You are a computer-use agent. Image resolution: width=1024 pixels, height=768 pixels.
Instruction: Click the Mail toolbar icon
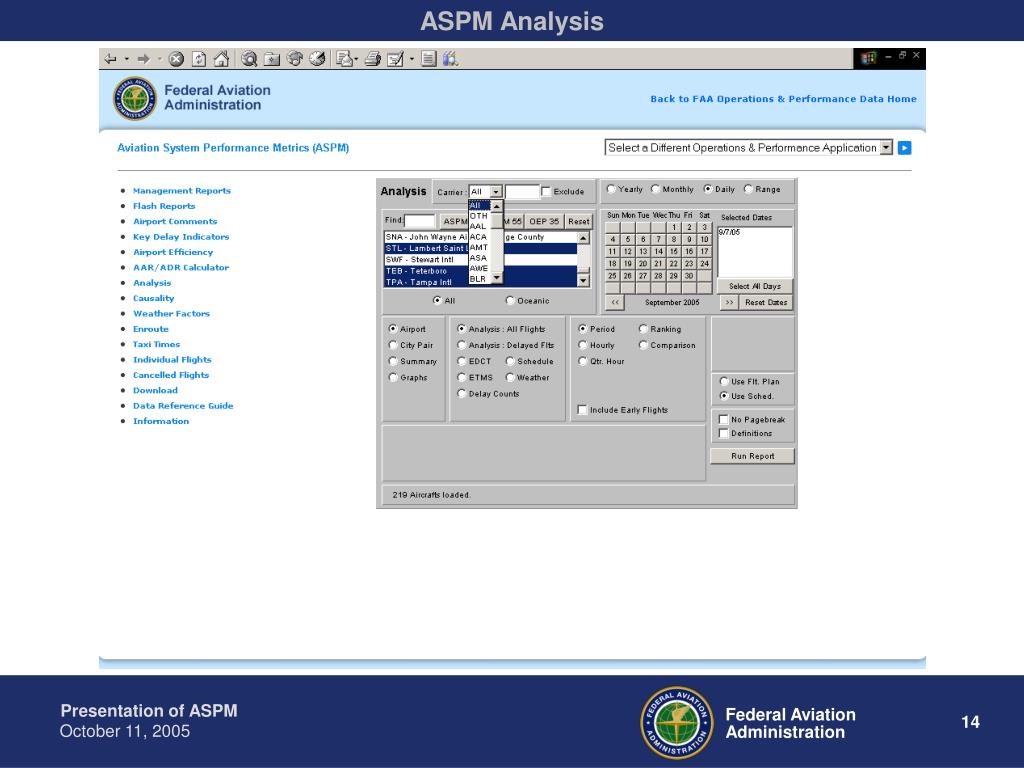(x=344, y=59)
